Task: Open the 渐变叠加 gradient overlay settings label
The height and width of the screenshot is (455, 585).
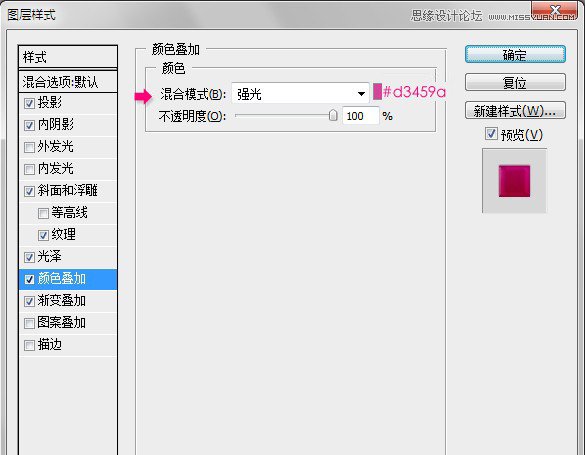Action: click(x=62, y=300)
